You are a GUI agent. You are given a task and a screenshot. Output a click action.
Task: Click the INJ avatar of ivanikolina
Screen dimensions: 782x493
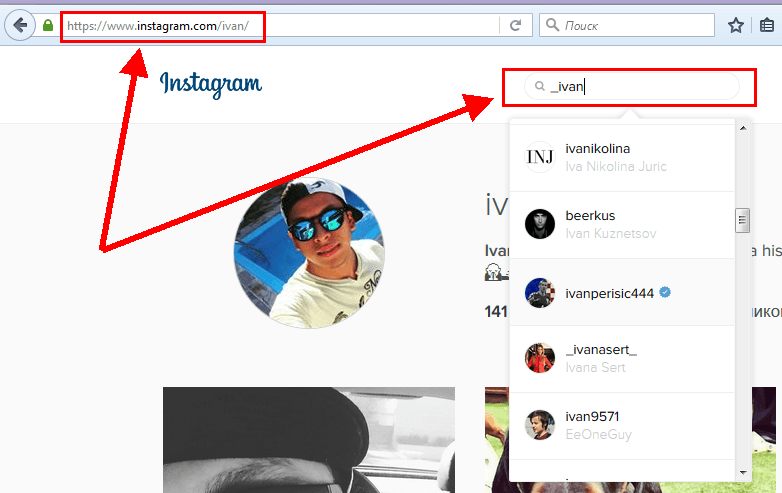(x=540, y=157)
